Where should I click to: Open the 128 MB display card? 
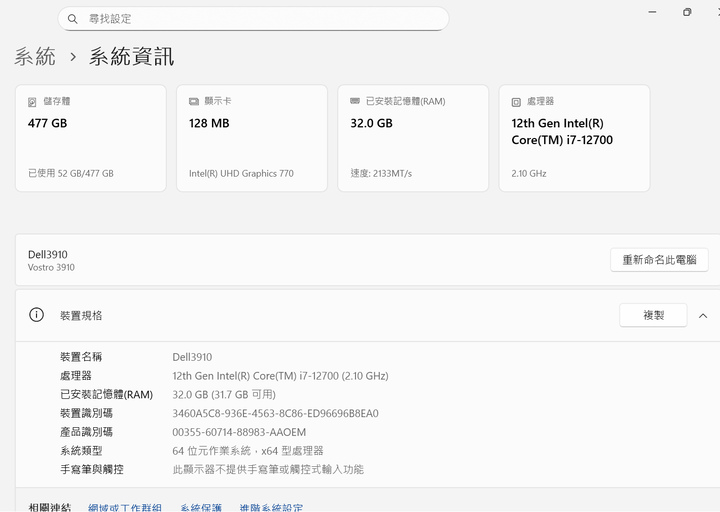(252, 138)
